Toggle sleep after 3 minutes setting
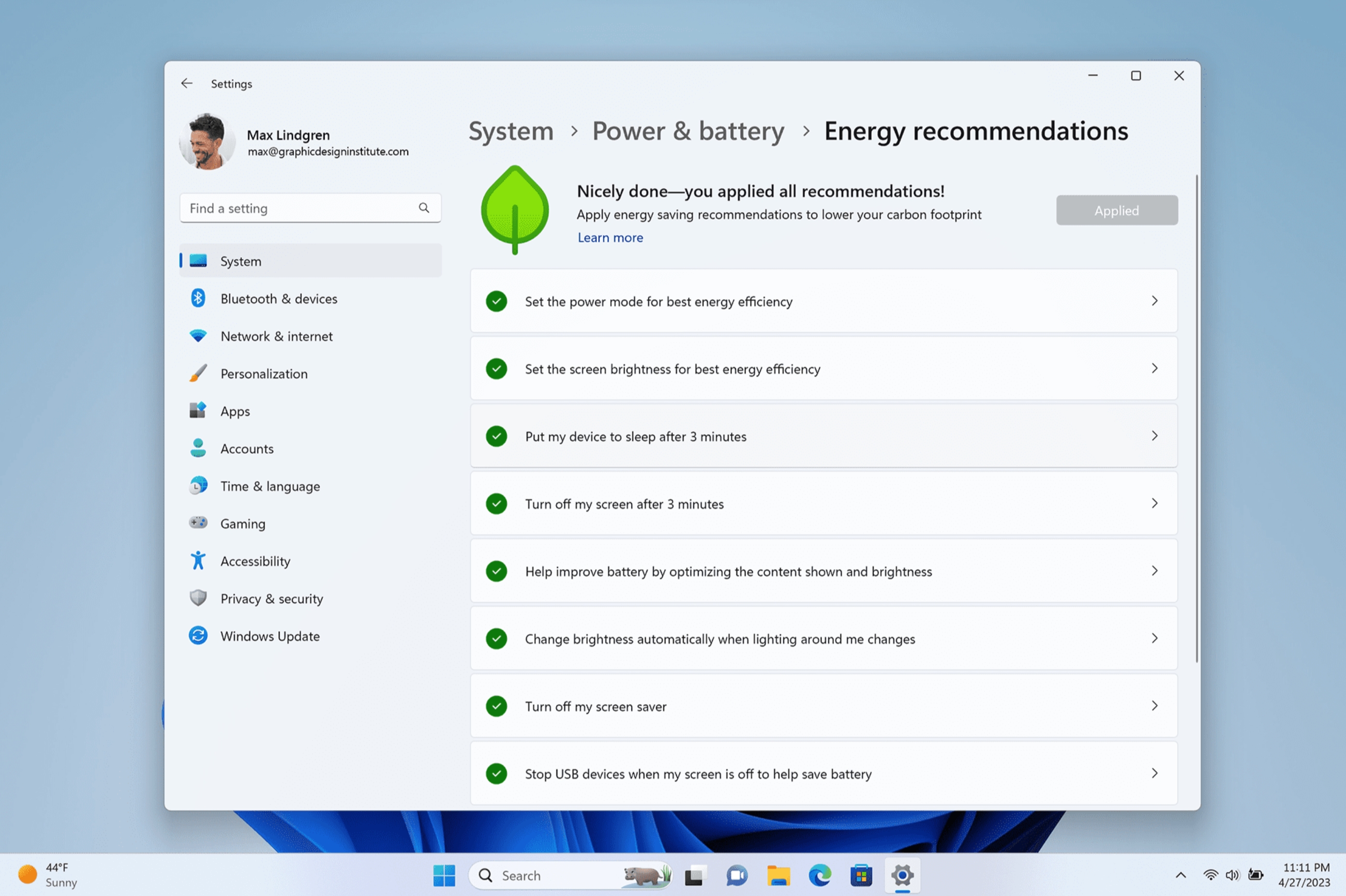Viewport: 1346px width, 896px height. (498, 436)
